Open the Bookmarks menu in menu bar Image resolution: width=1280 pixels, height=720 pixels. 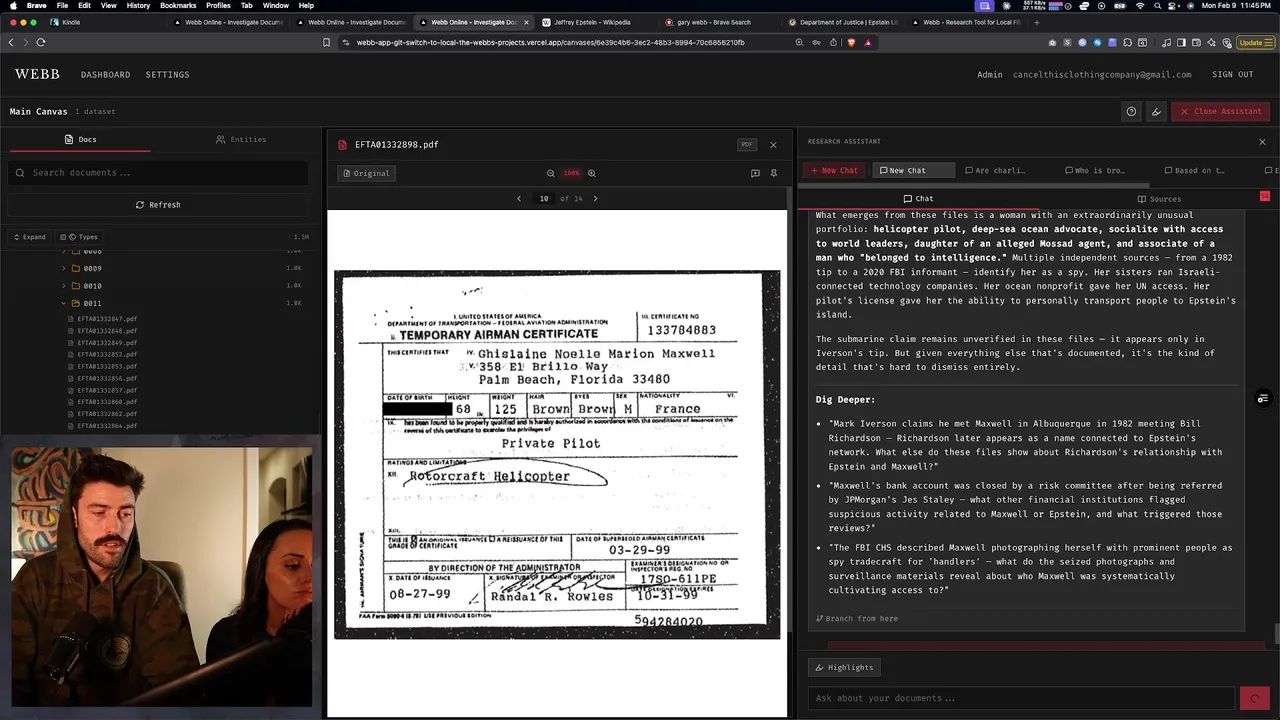tap(178, 6)
